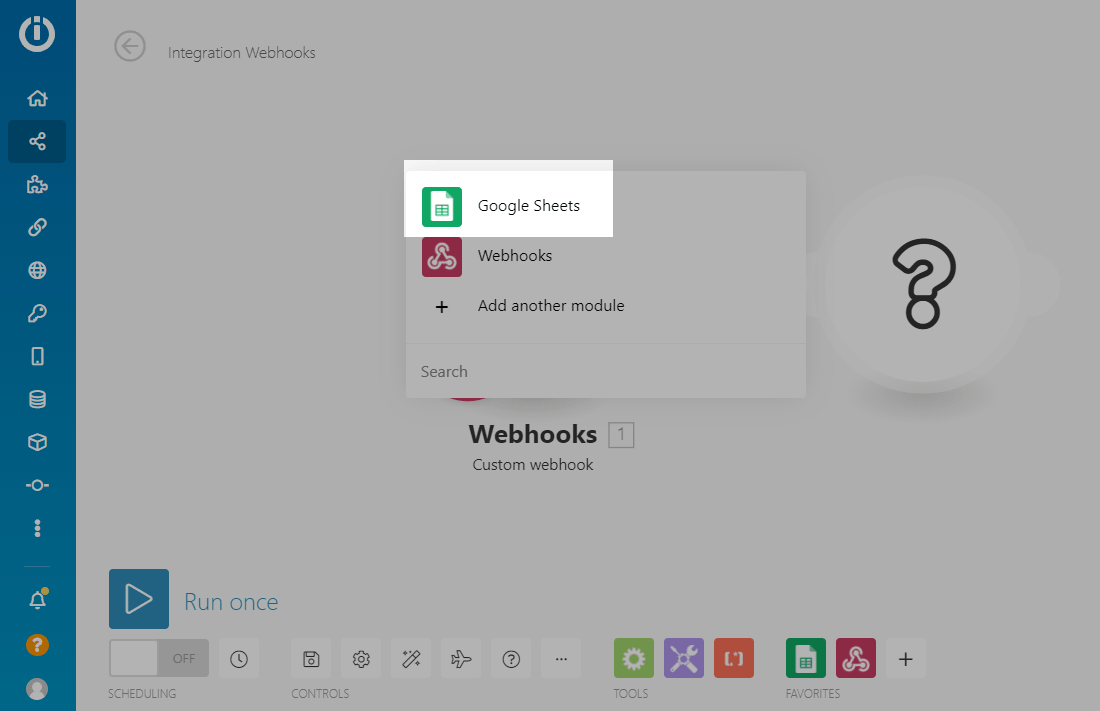Click the Integration Webhooks scenario title
1100x711 pixels.
tap(241, 53)
